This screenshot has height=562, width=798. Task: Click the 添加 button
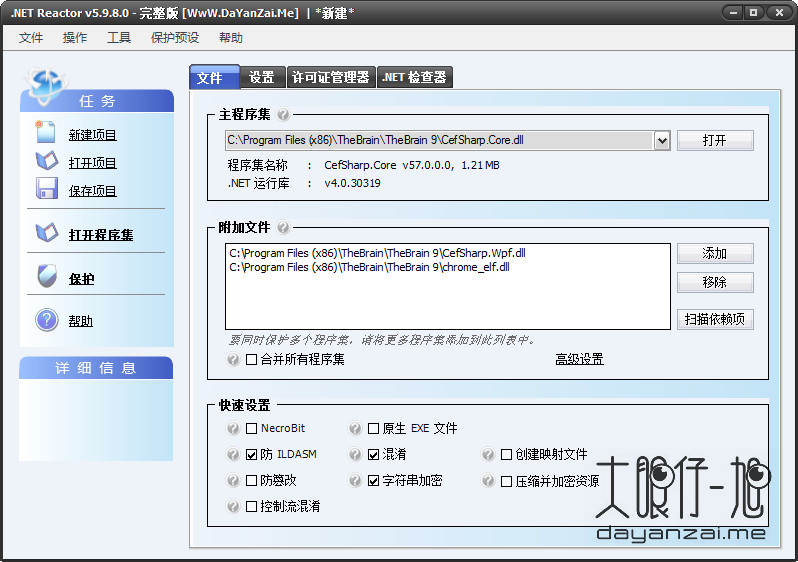[715, 254]
